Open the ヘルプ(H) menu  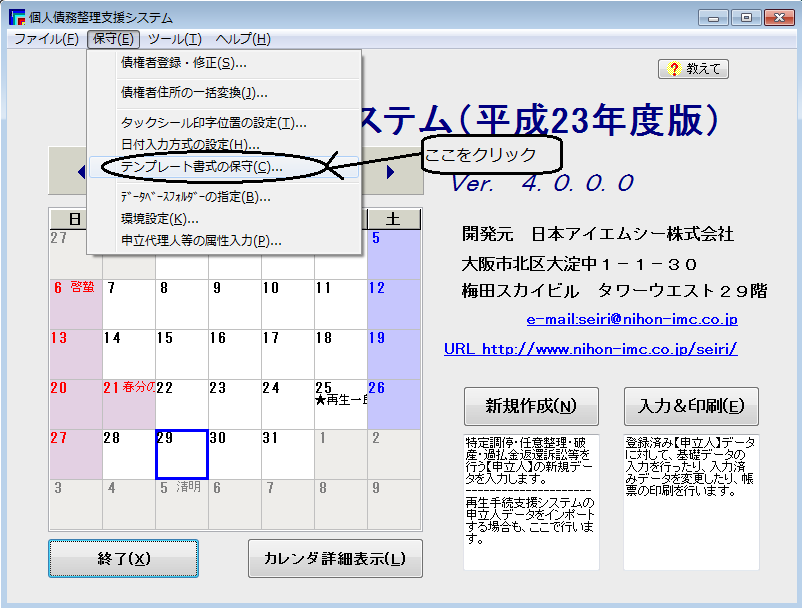click(x=243, y=39)
